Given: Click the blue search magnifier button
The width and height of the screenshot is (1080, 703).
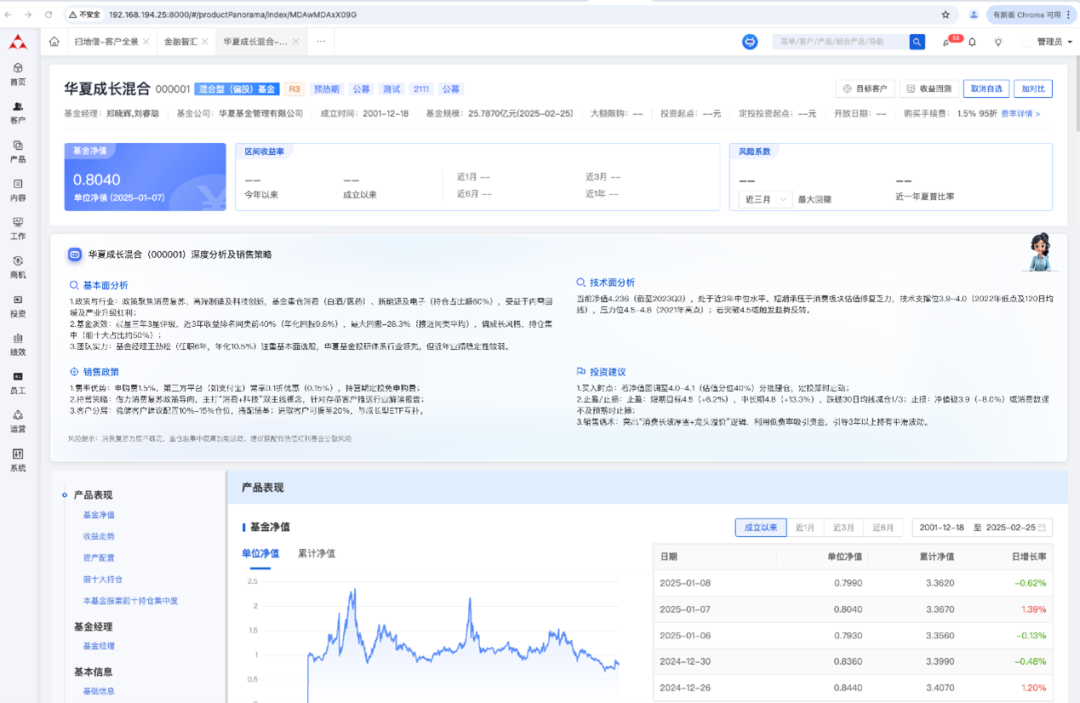Looking at the screenshot, I should [x=917, y=42].
